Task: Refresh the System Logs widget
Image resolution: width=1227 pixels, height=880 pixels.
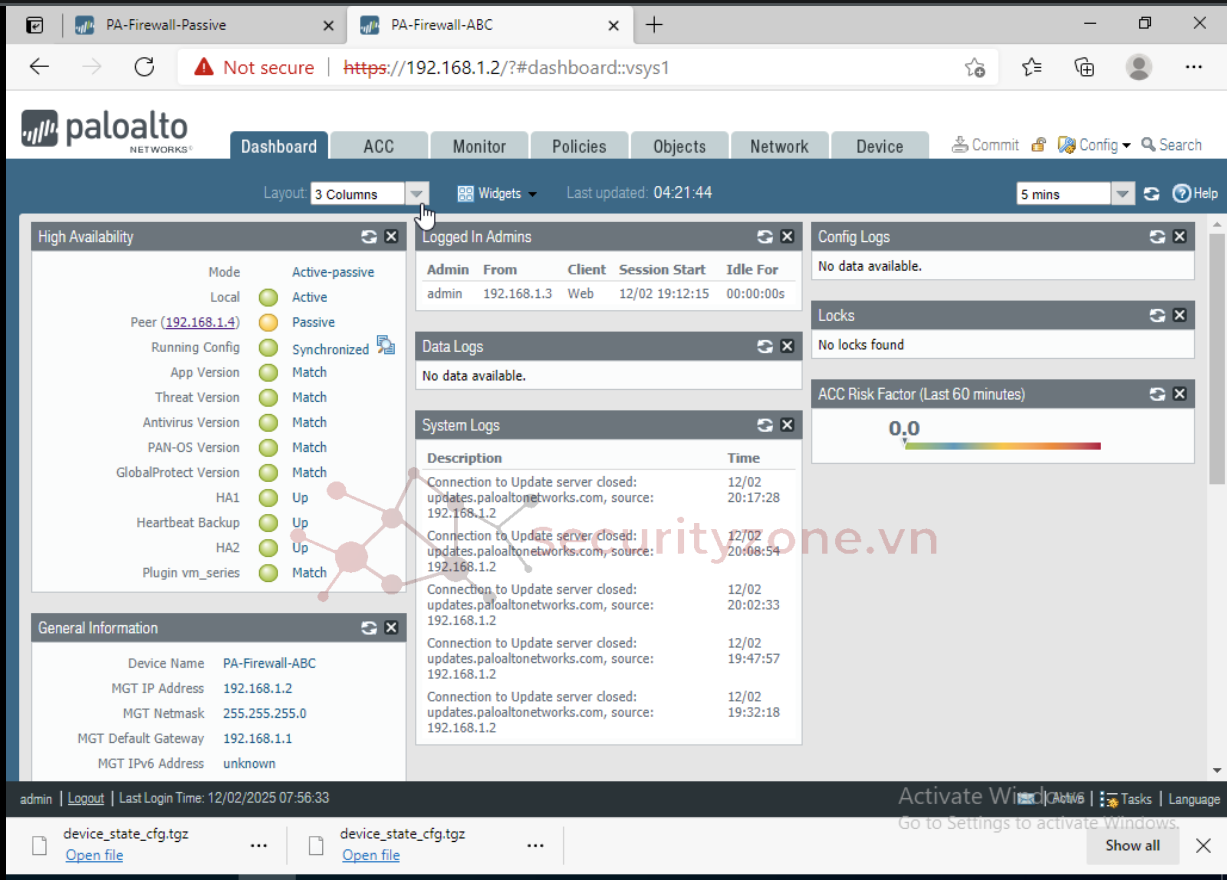Action: 765,425
